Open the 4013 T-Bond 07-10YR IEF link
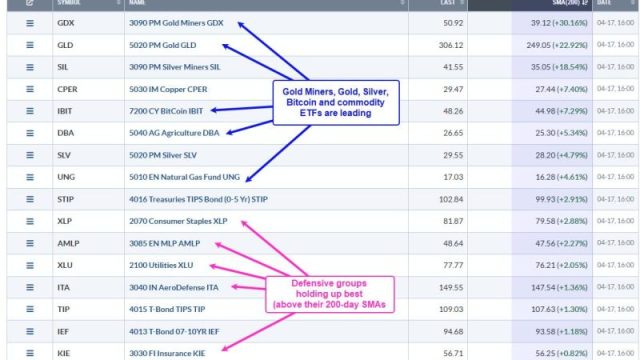Screen dimensions: 640x360 [x=174, y=331]
